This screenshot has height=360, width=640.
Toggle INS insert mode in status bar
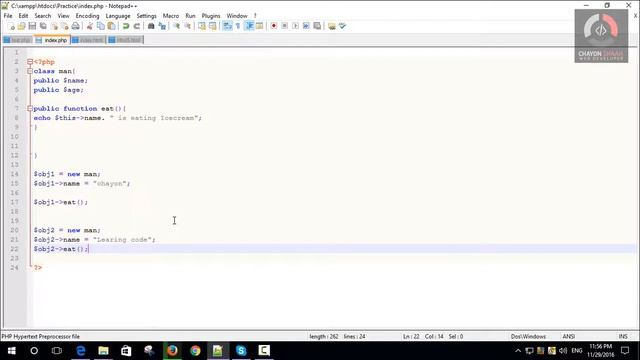(623, 337)
